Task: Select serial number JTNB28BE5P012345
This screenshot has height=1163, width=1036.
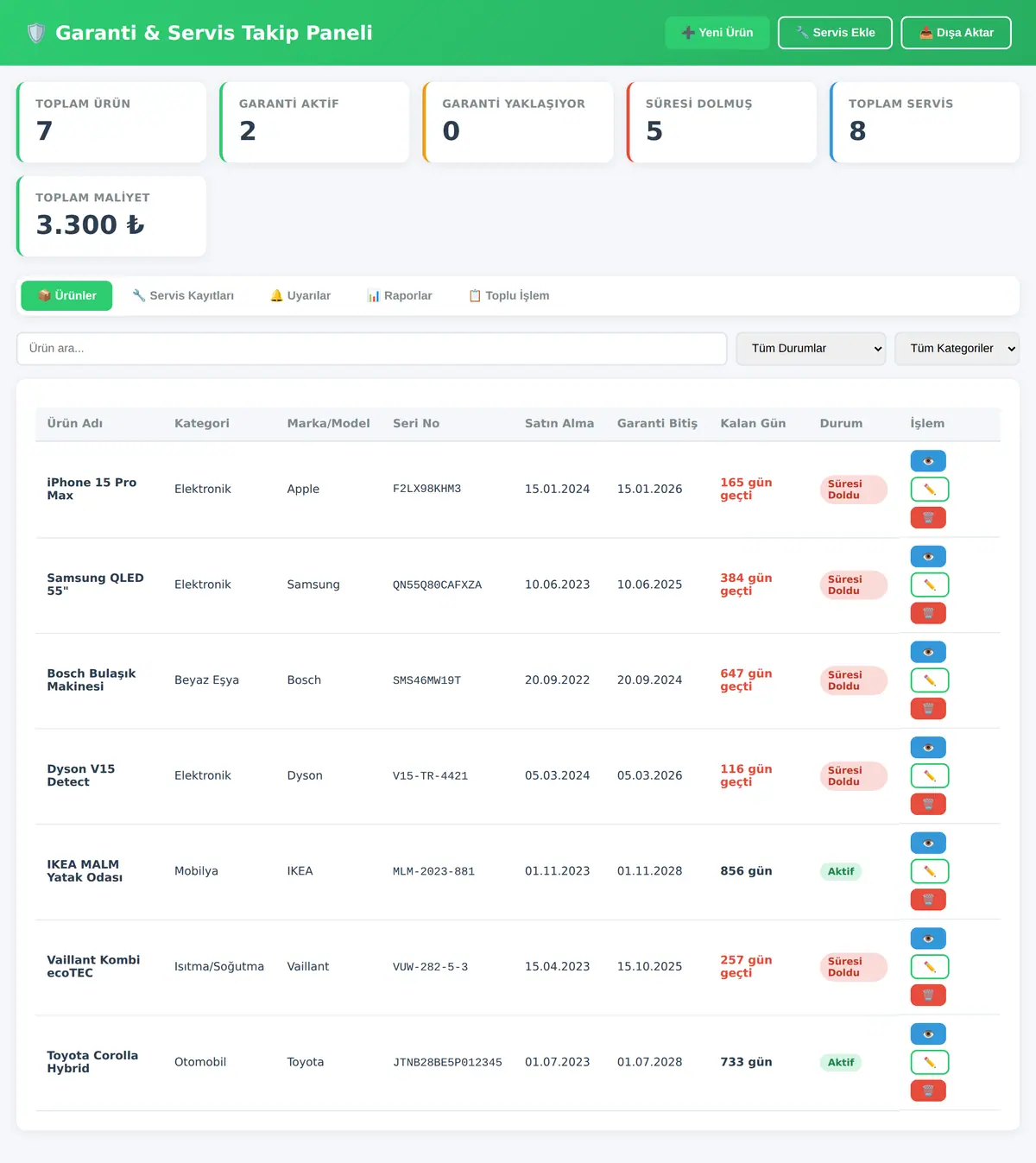Action: pyautogui.click(x=447, y=1063)
